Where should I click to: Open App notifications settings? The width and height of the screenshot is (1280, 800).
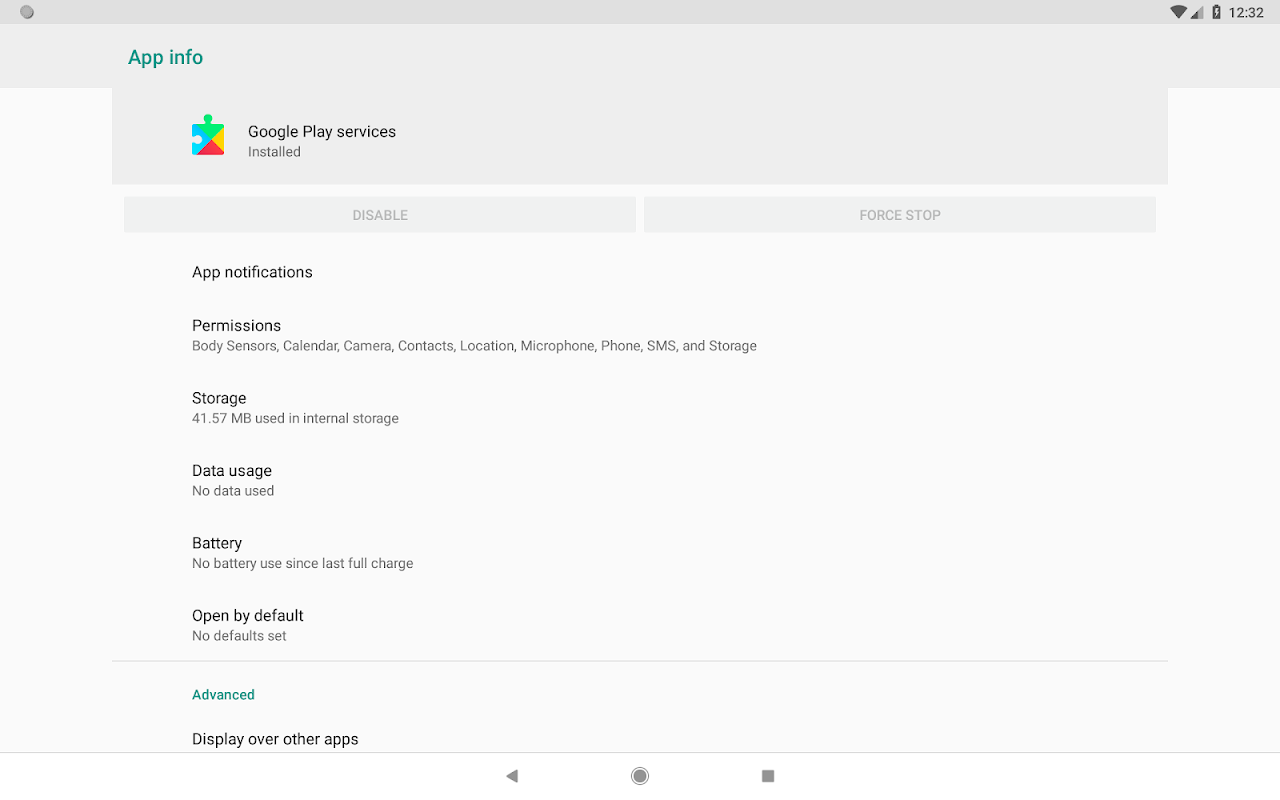pos(640,272)
